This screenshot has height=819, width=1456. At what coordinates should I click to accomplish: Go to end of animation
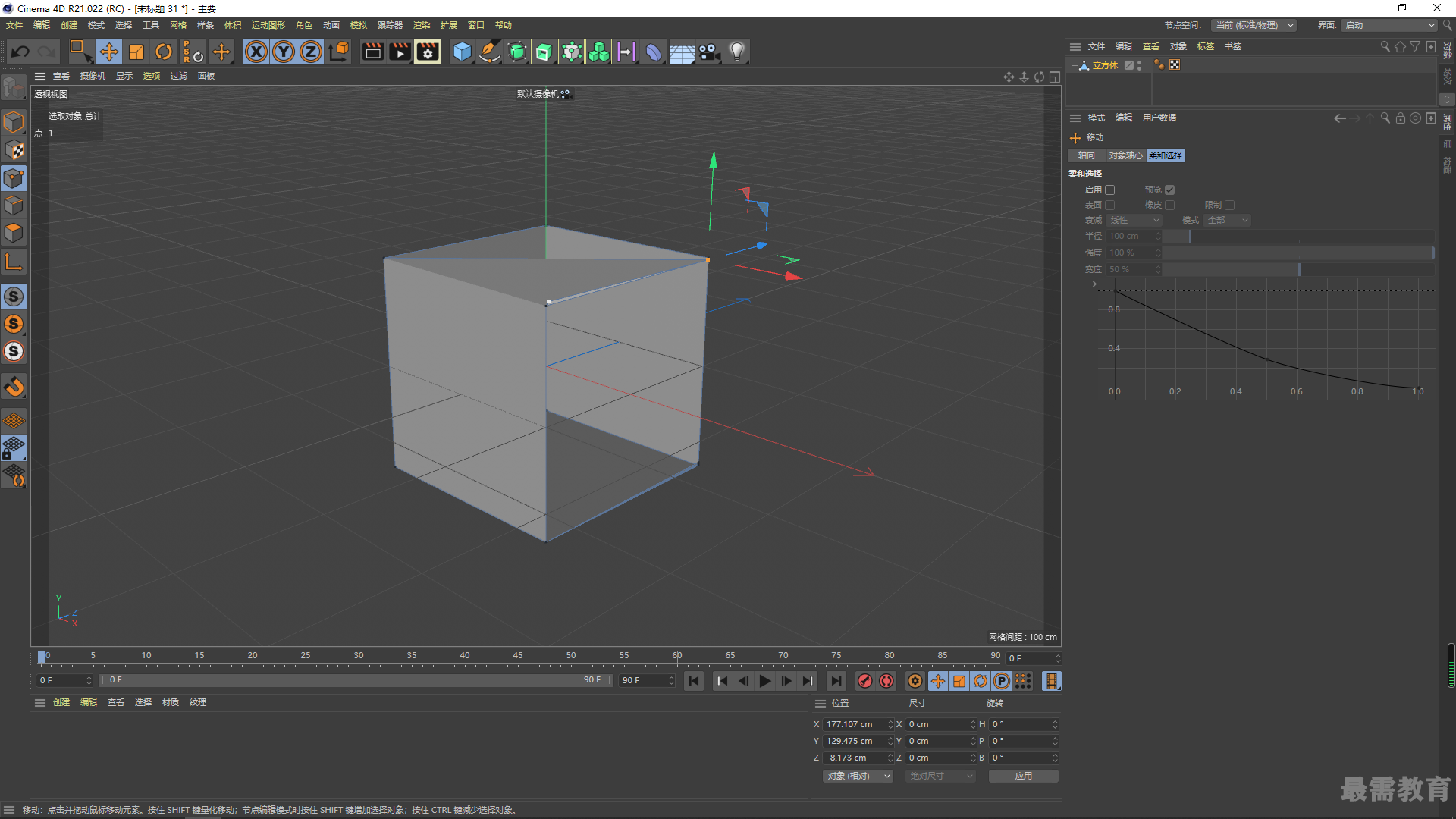click(x=836, y=681)
